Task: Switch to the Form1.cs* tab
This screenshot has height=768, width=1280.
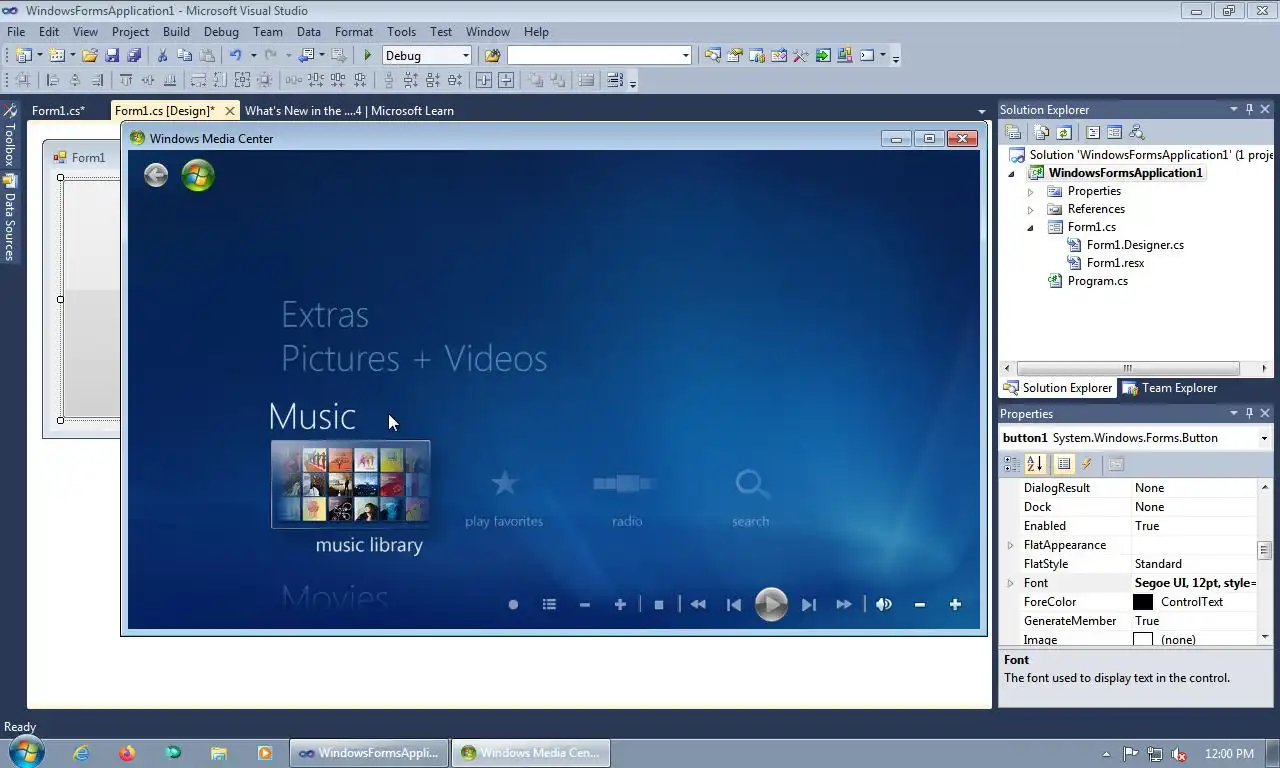Action: pyautogui.click(x=58, y=111)
